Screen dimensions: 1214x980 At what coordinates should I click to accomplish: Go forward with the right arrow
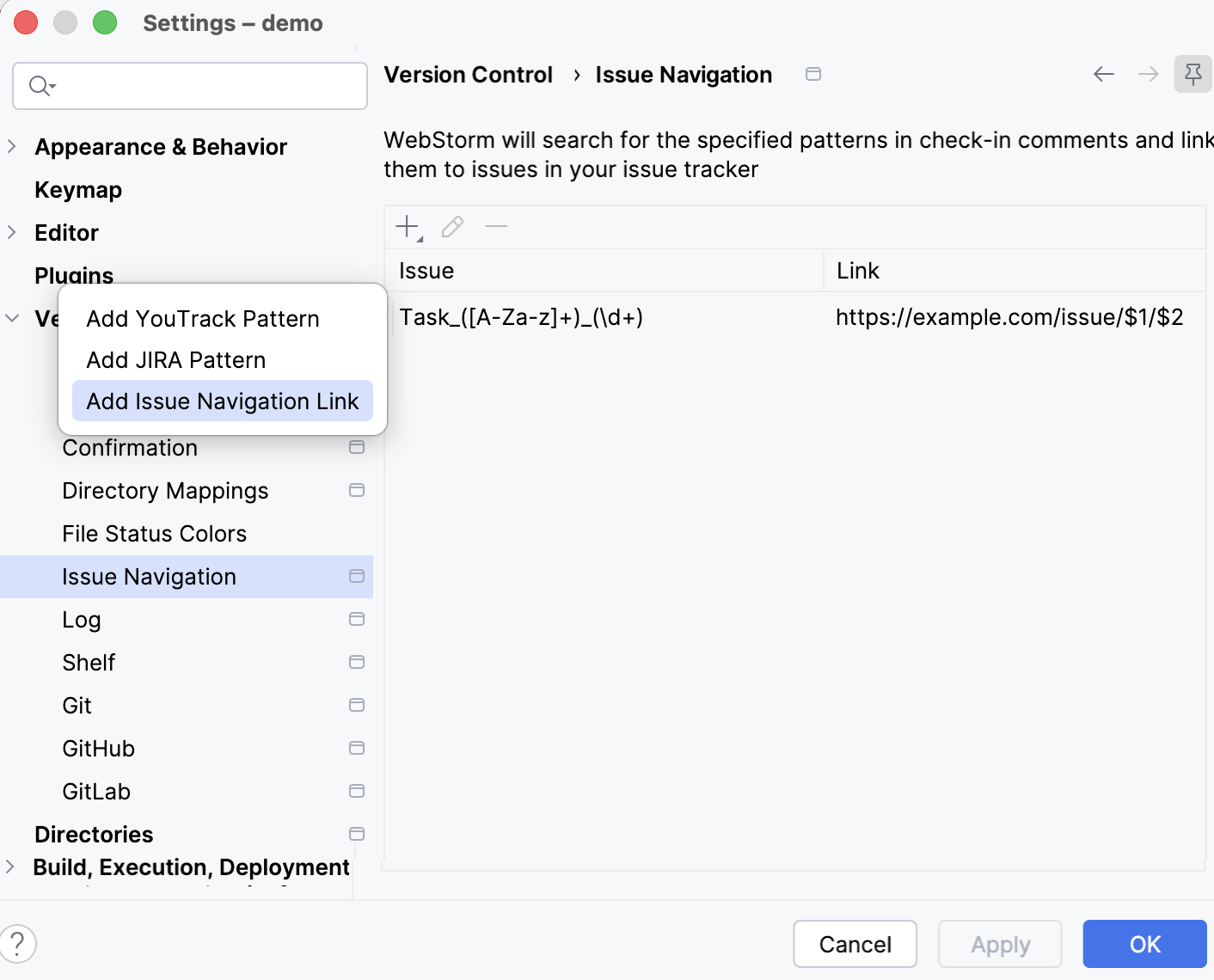(1149, 75)
